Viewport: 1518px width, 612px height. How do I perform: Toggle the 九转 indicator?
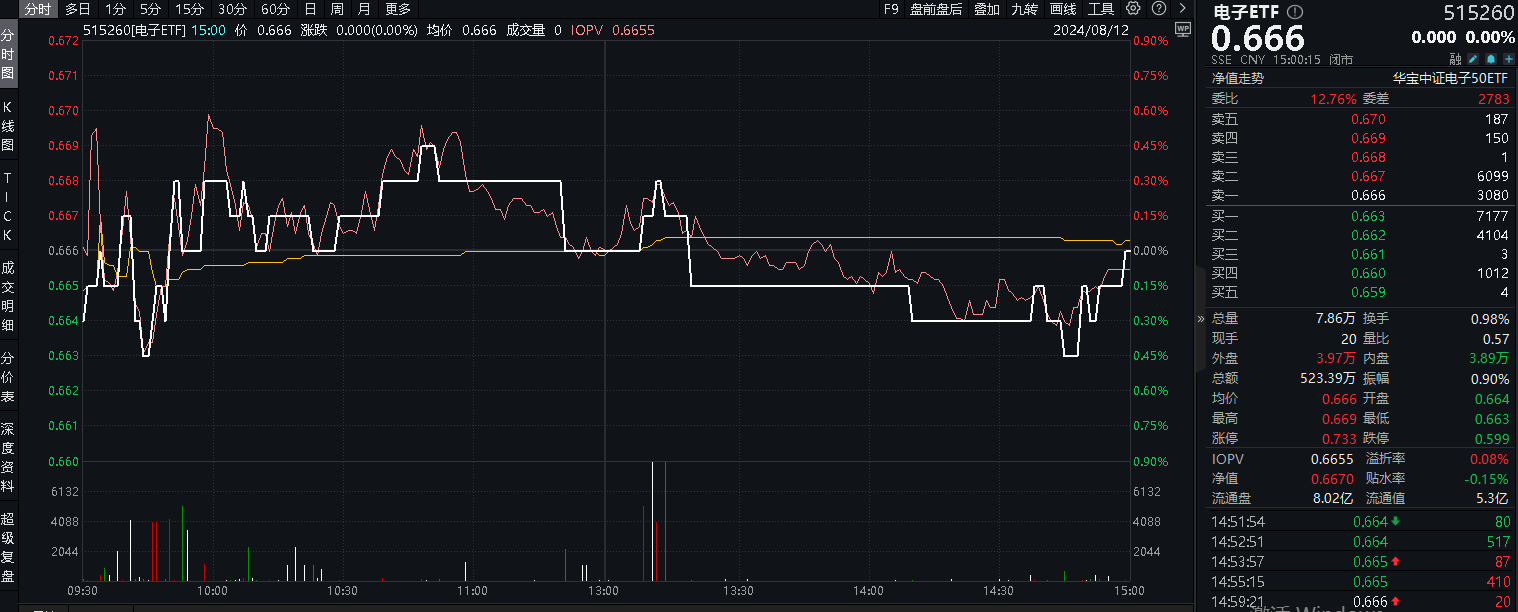[x=1024, y=9]
